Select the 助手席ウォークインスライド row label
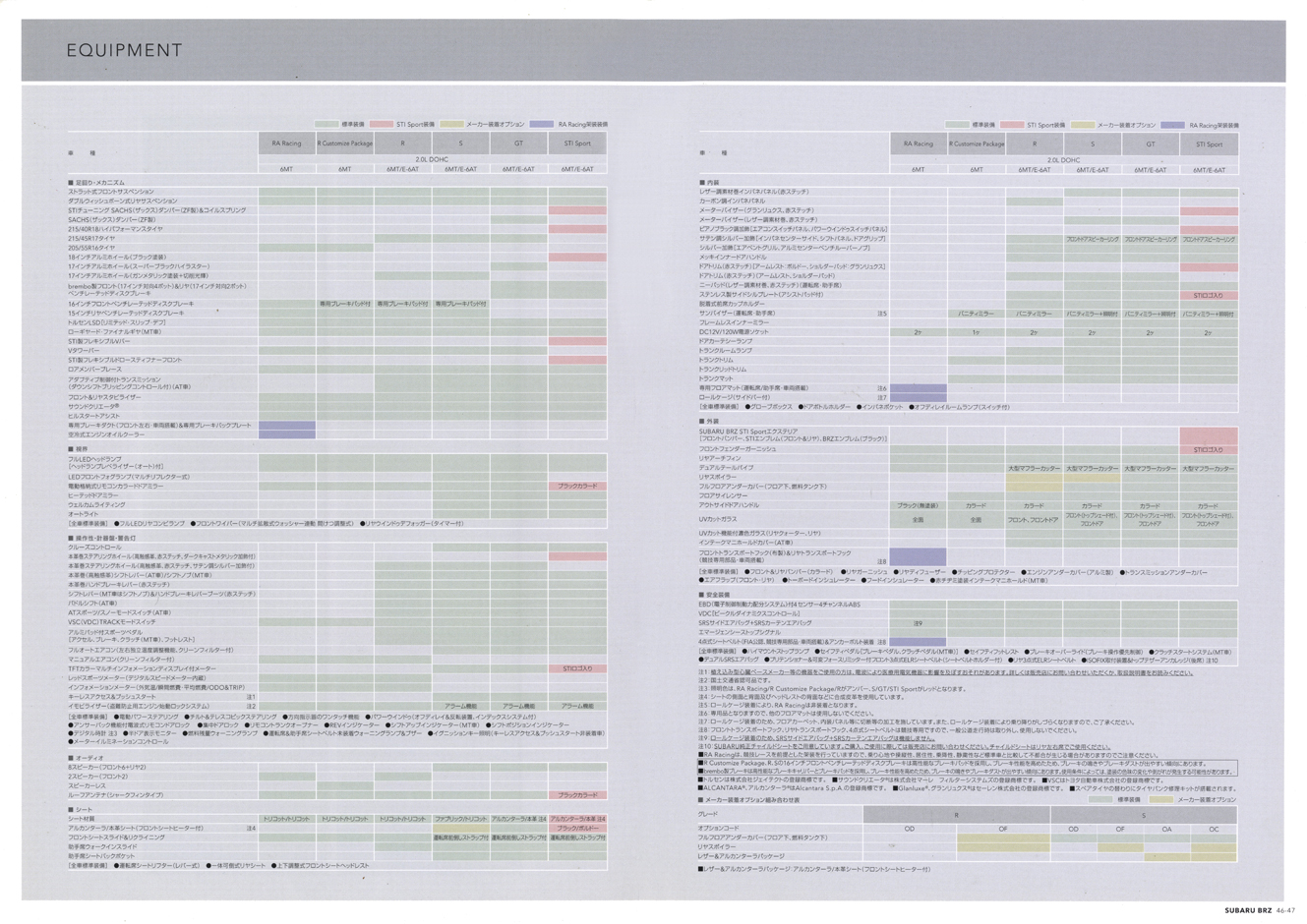 pyautogui.click(x=102, y=846)
